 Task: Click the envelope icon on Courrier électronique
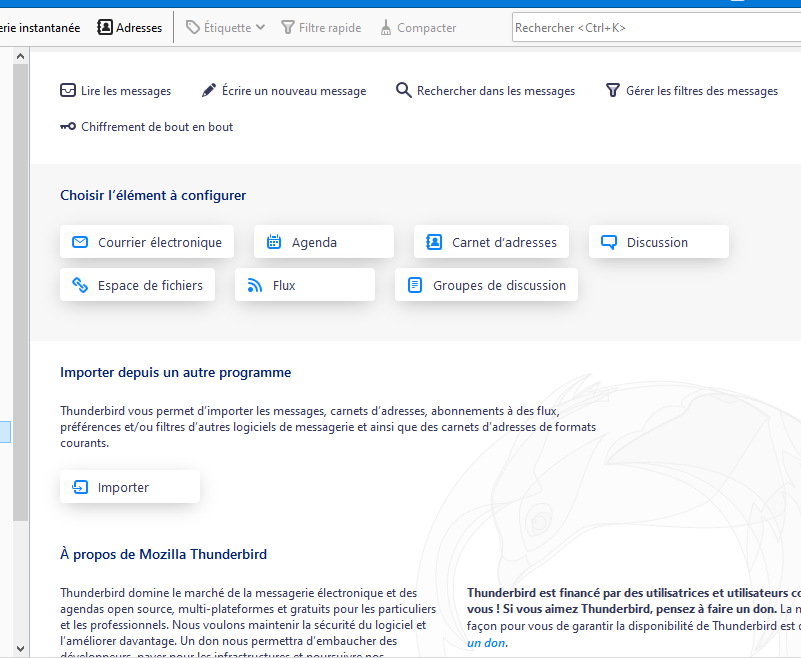coord(80,242)
